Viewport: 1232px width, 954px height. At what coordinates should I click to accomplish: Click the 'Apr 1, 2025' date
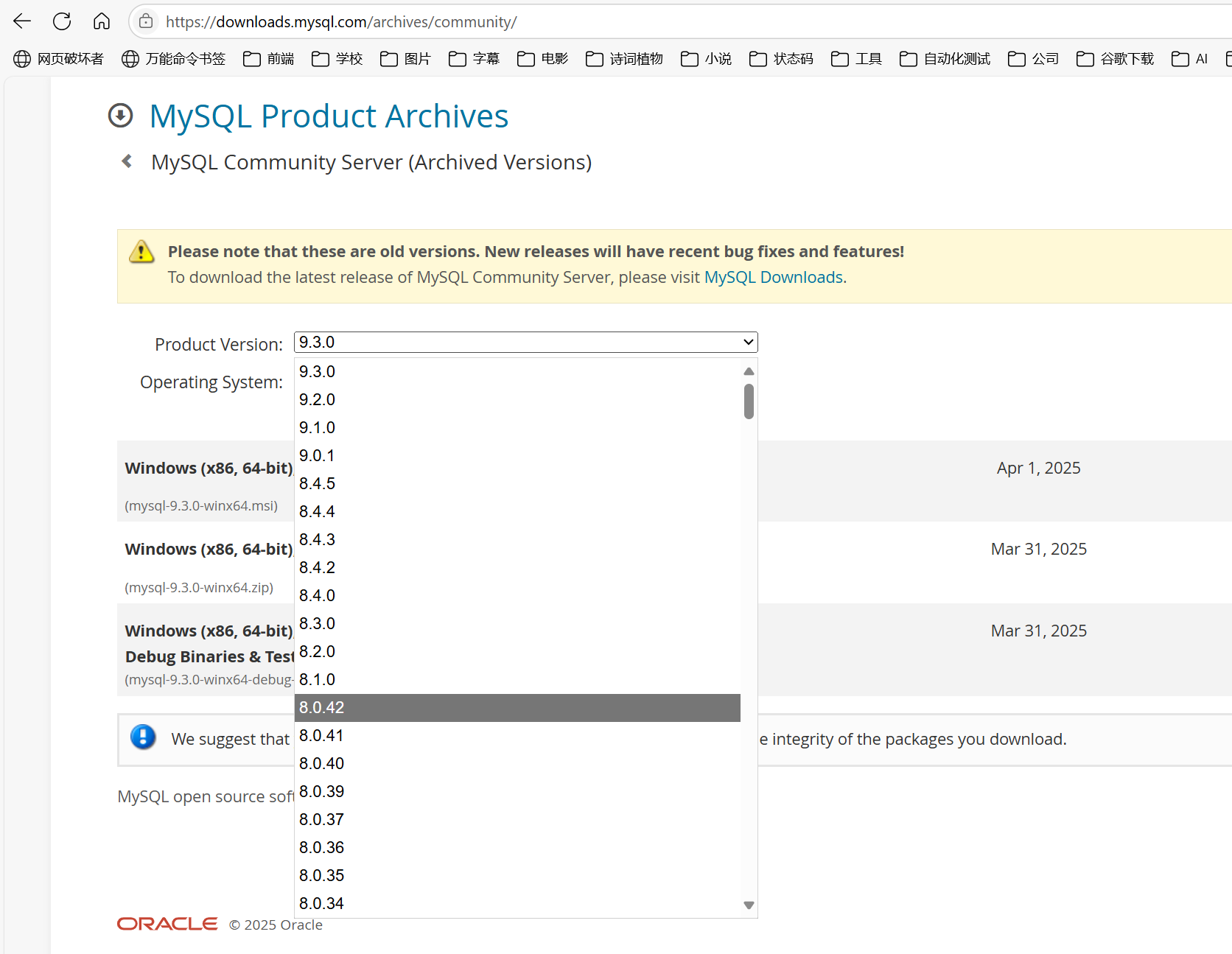1038,468
